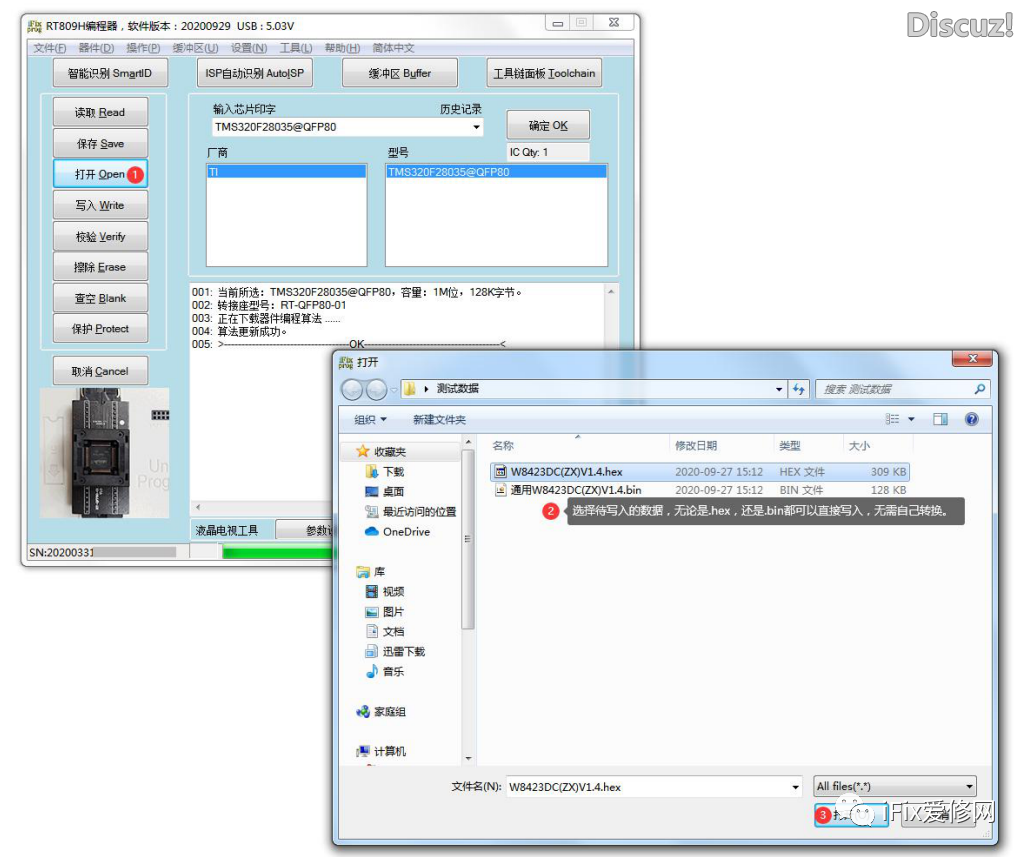This screenshot has height=857, width=1030.
Task: Click the help question mark icon in Open dialog
Action: [x=970, y=420]
